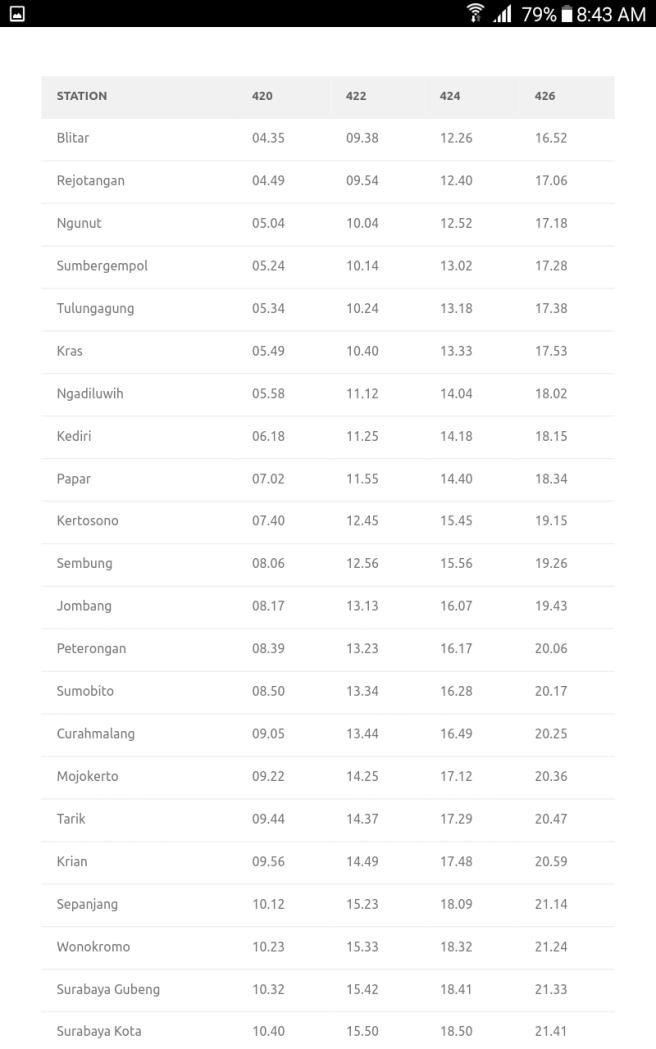
Task: Tap the Surabaya Gubeng station name
Action: coord(108,989)
